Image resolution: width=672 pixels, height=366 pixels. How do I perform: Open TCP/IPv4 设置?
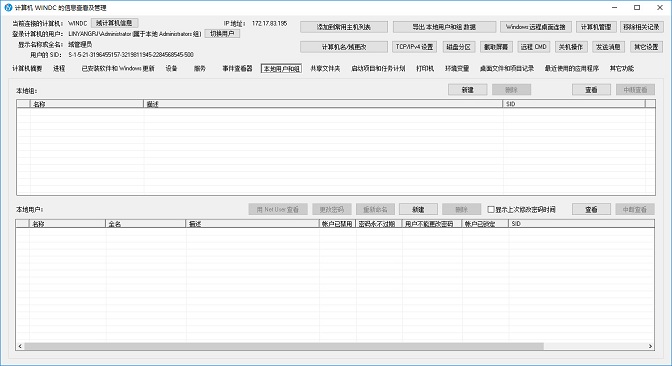click(x=414, y=47)
